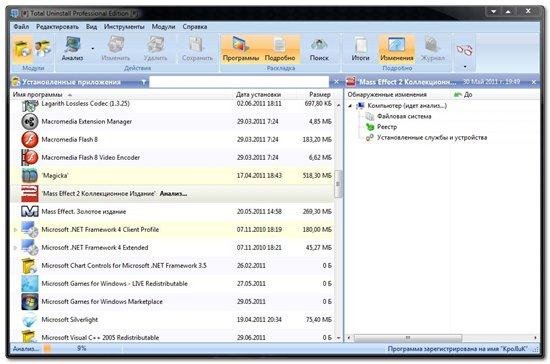Screen dimensions: 550x364
Task: Open the Анализ dropdown arrow
Action: tap(93, 49)
